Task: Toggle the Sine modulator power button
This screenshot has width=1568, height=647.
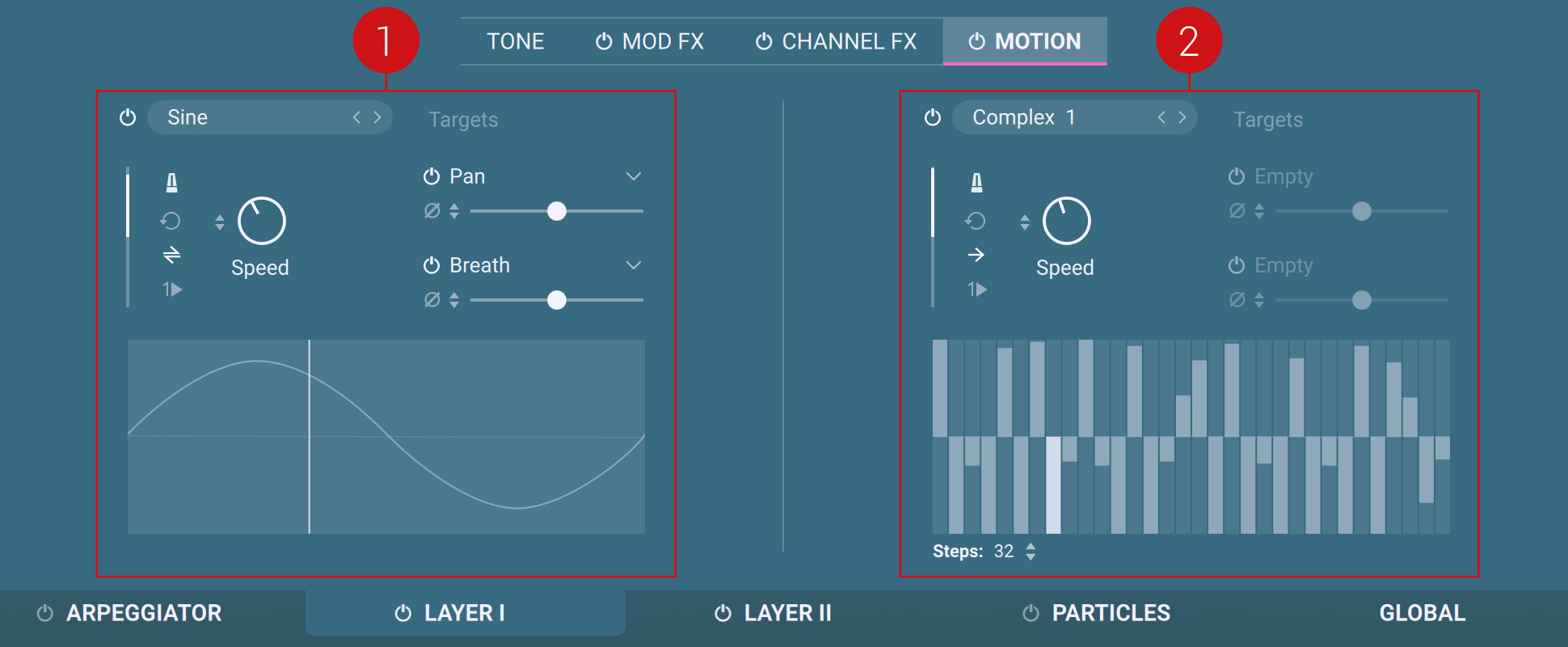Action: click(x=128, y=117)
